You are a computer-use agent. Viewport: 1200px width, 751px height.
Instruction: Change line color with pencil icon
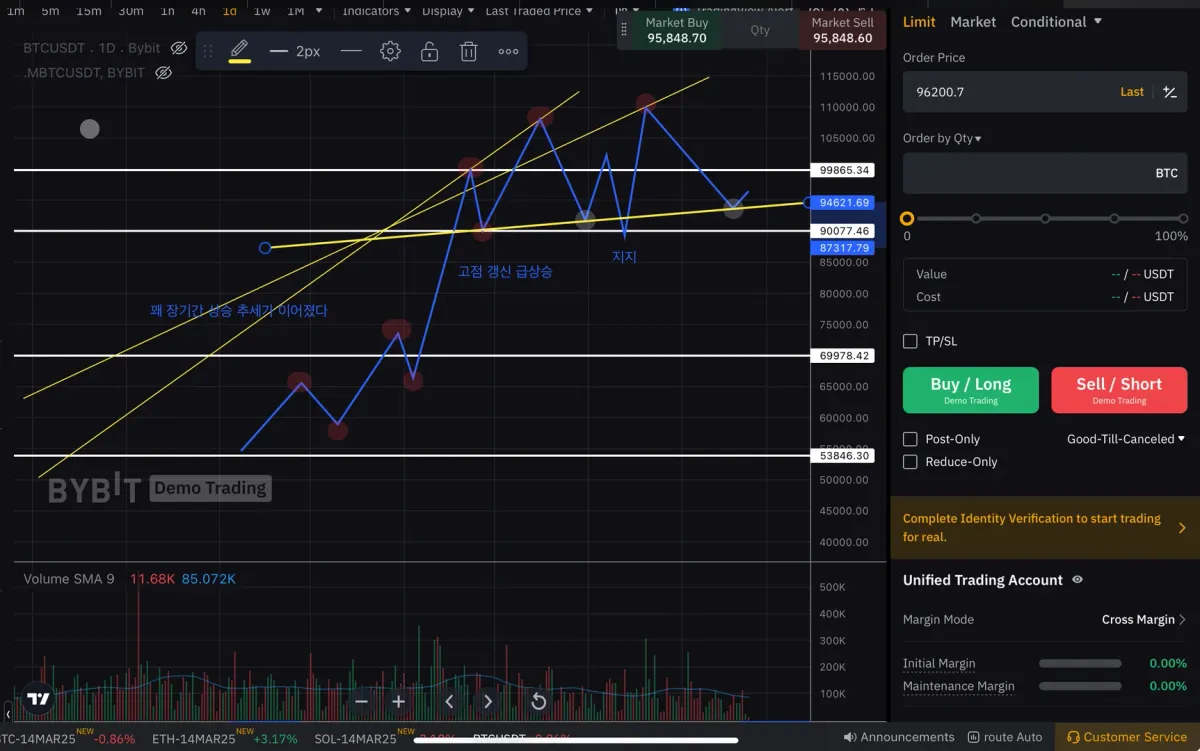[x=239, y=50]
